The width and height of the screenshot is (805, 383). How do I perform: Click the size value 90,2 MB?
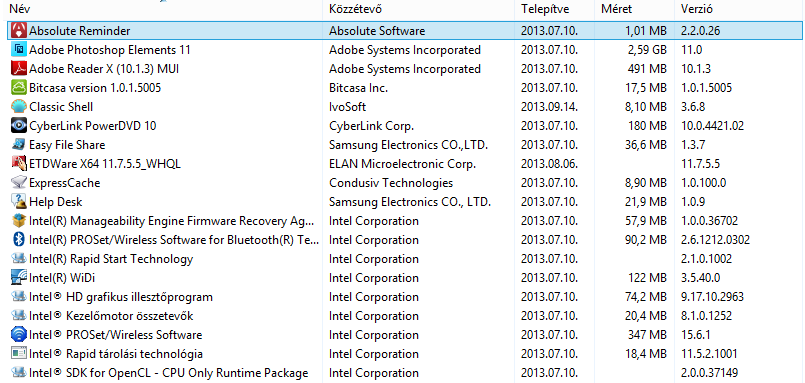tap(646, 240)
